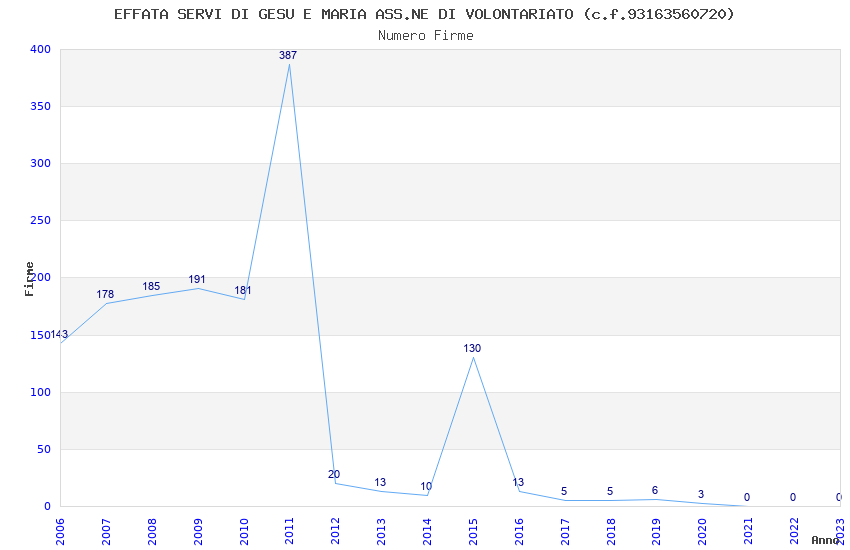The width and height of the screenshot is (850, 550).
Task: Click y-axis value 100
Action: point(40,392)
